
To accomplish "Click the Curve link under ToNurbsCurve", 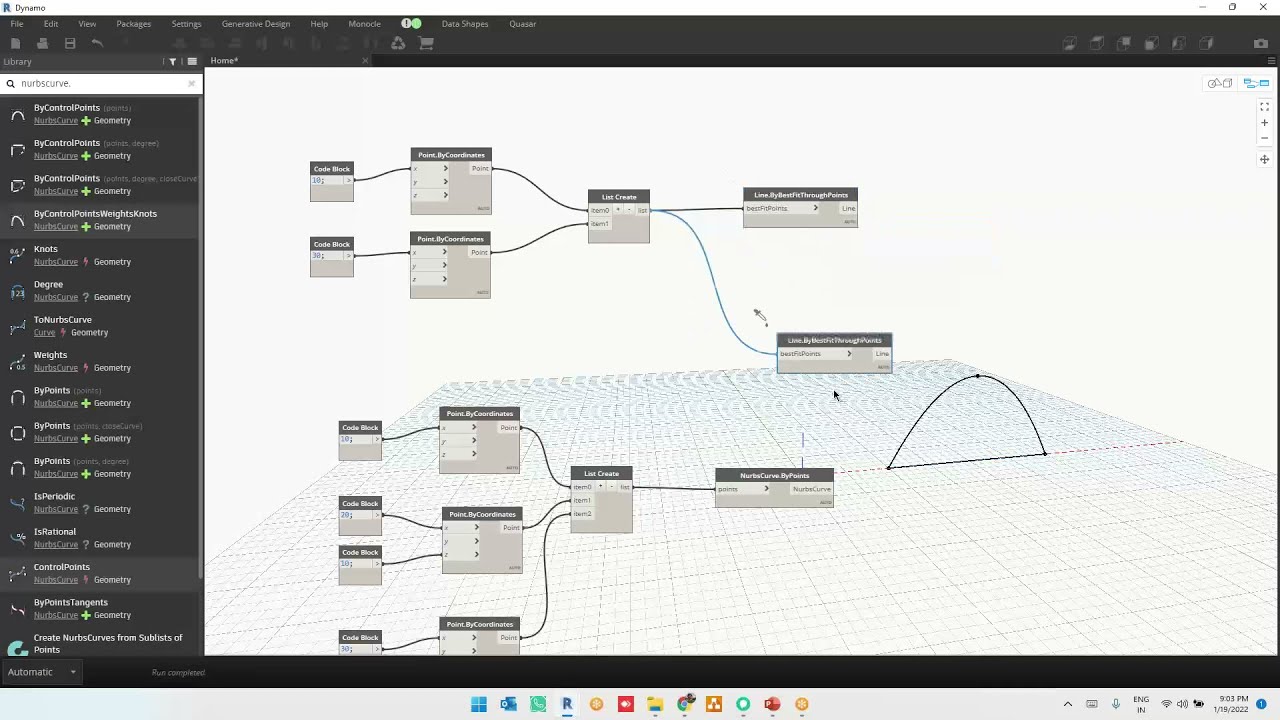I will [x=44, y=332].
